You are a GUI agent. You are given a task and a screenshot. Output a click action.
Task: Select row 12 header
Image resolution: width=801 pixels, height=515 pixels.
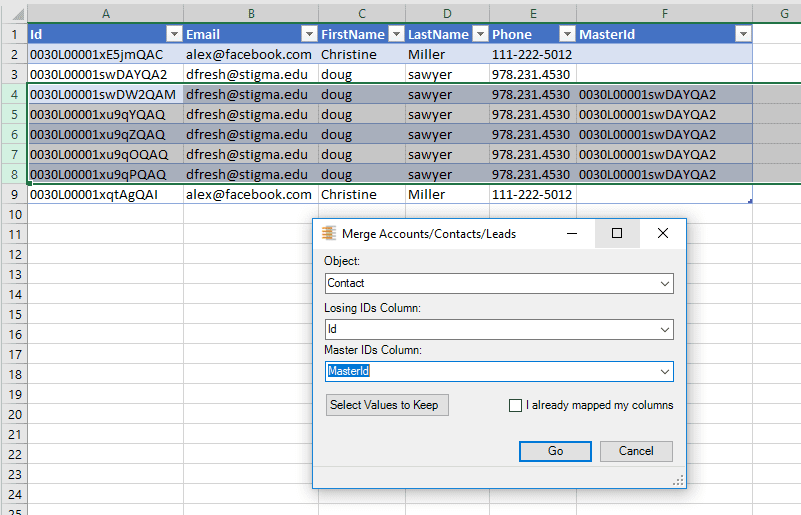[x=14, y=254]
